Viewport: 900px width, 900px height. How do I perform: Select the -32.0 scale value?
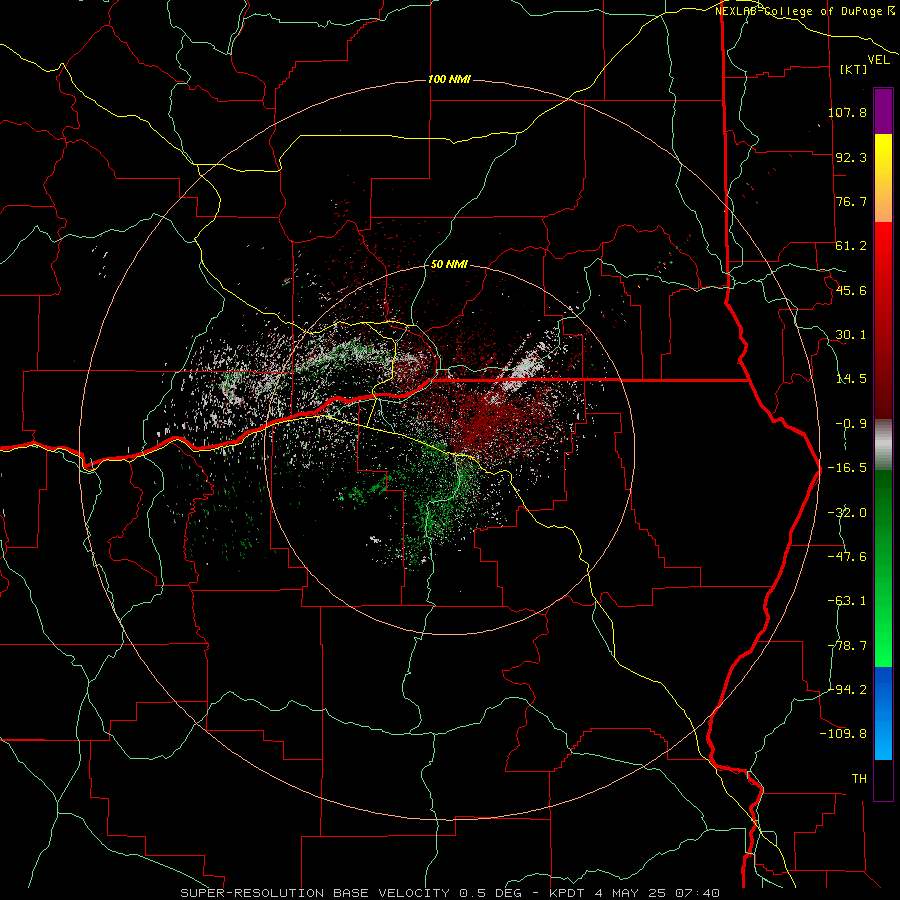coord(847,513)
